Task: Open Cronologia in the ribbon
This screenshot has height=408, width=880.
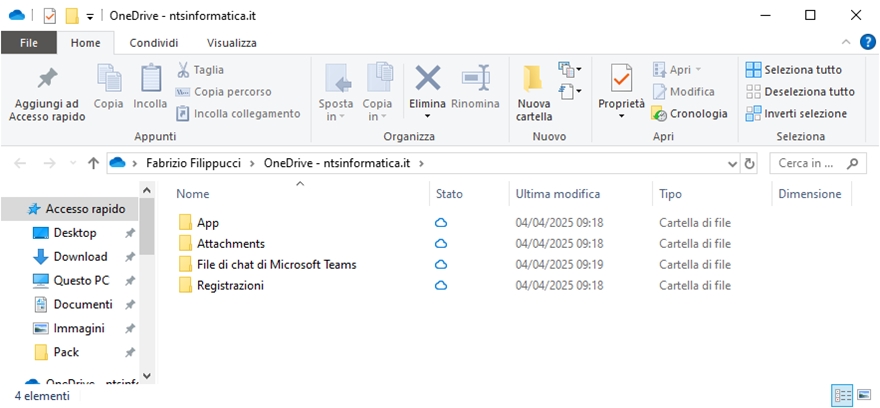Action: (689, 113)
